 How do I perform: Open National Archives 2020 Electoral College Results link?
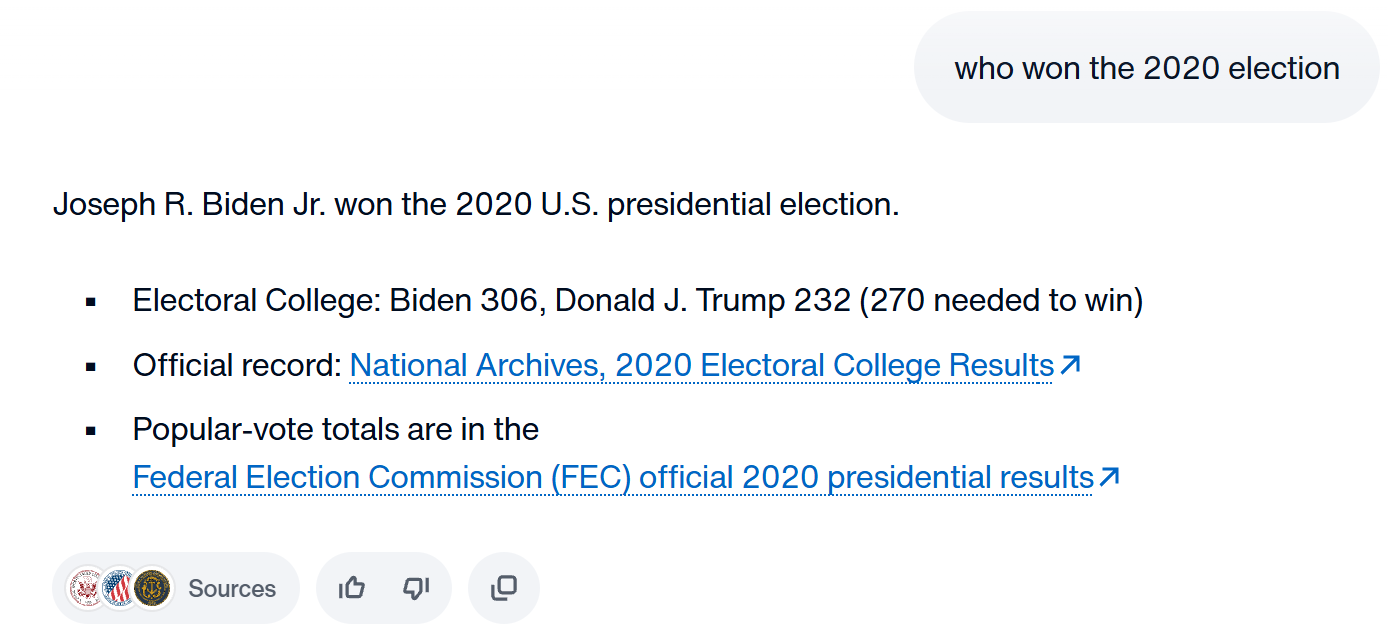701,366
